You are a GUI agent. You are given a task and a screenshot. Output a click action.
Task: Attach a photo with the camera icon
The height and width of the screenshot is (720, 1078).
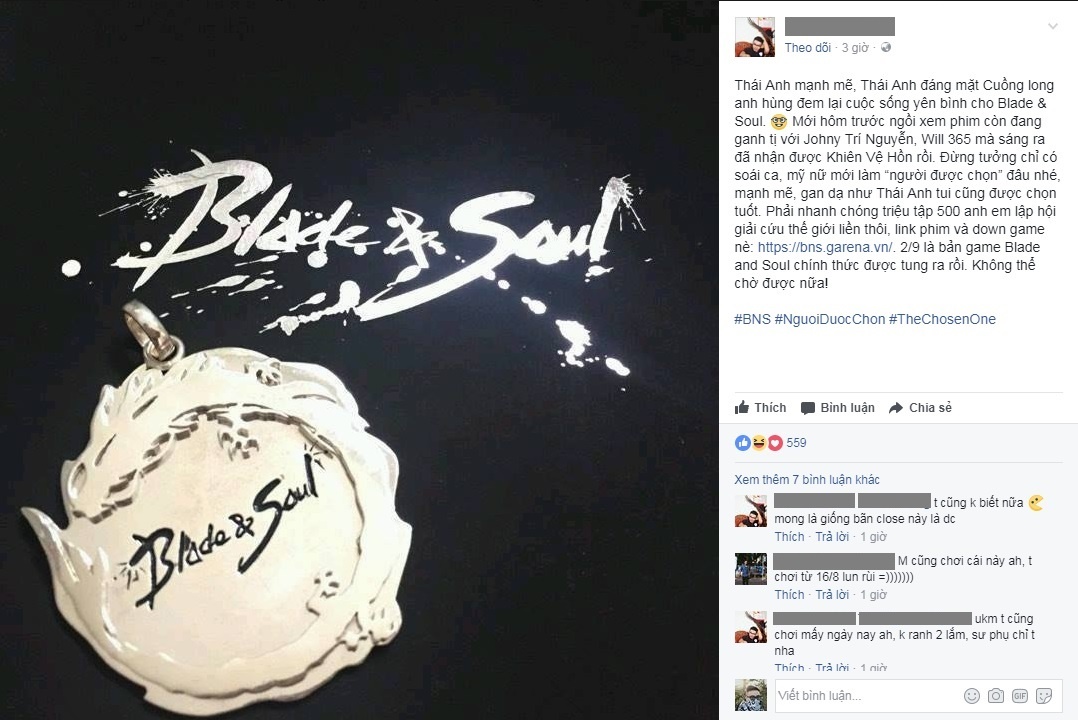point(996,696)
